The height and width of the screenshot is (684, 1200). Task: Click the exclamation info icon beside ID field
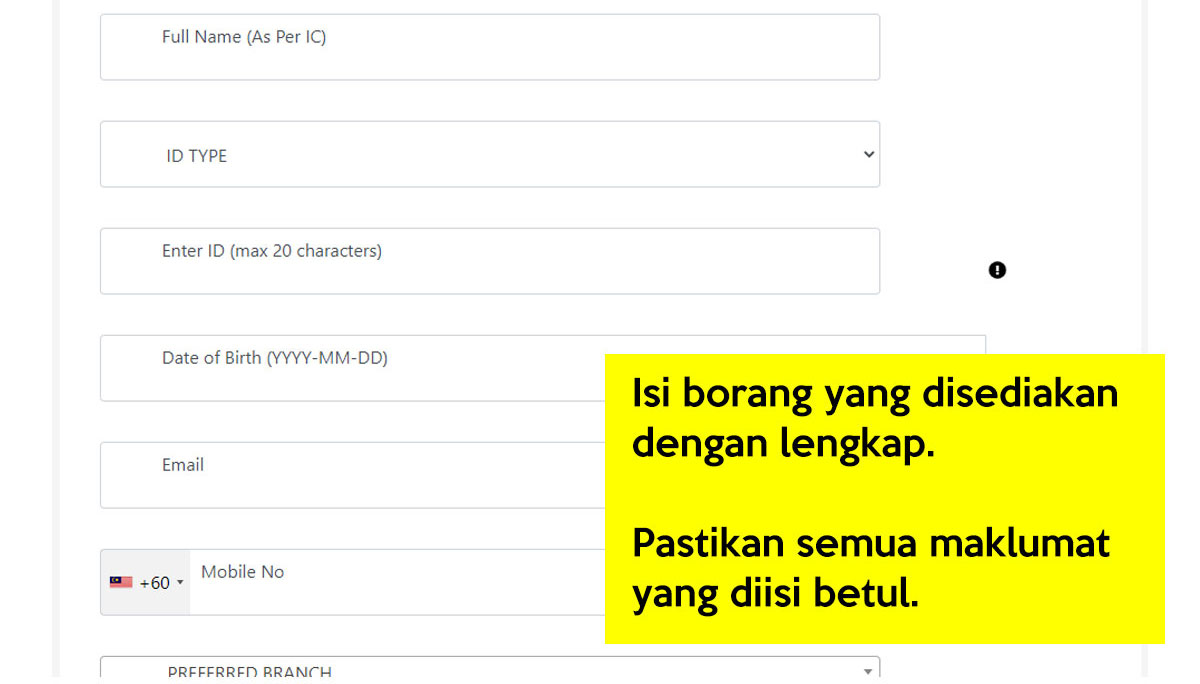(997, 270)
